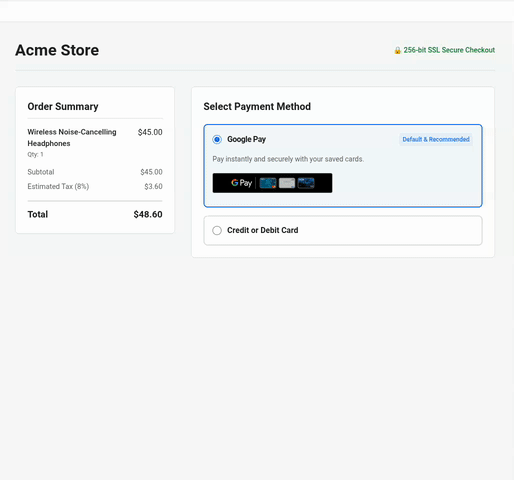Click the Subtotal label

coord(41,172)
